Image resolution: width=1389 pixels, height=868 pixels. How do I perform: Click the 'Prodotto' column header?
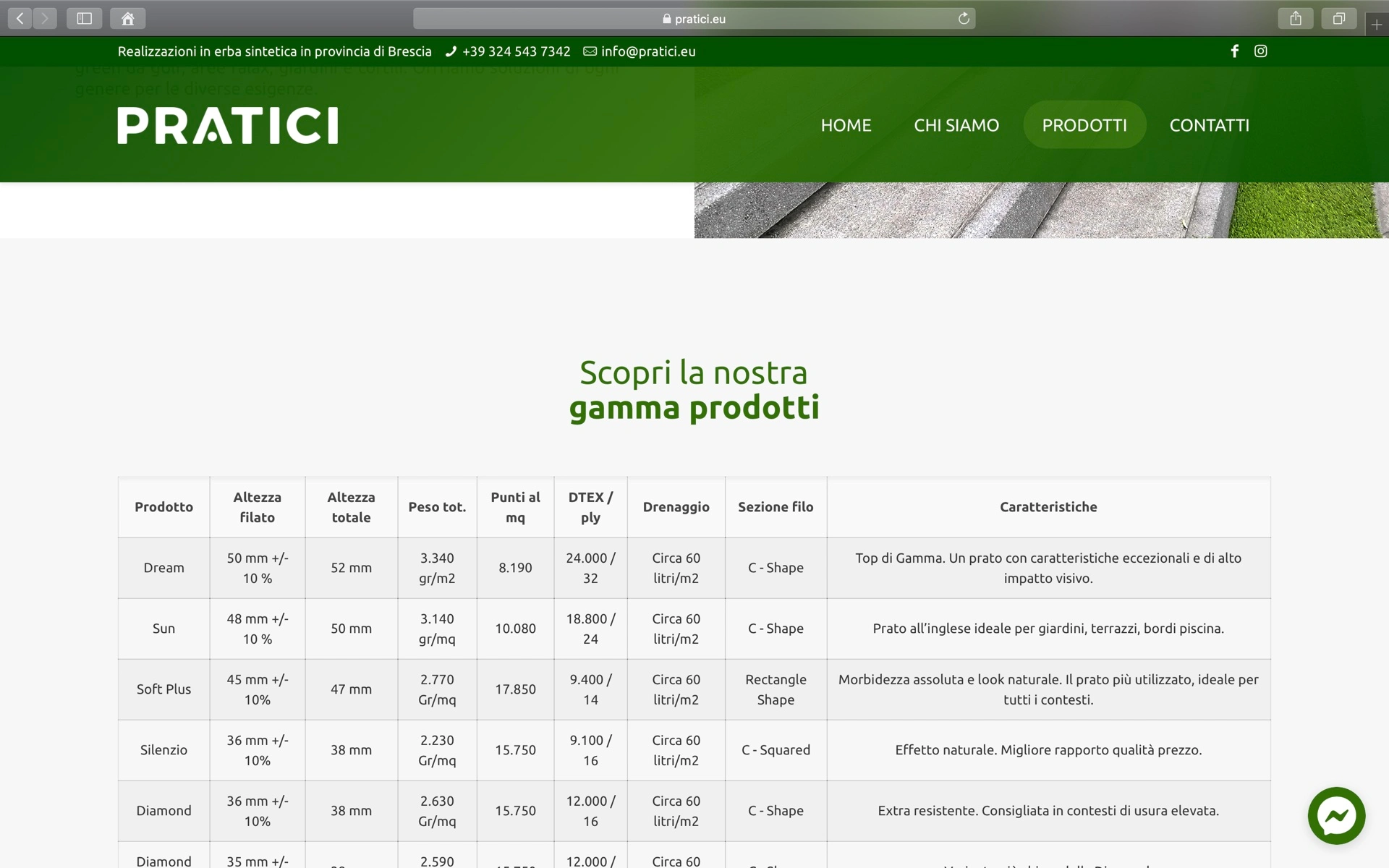164,507
